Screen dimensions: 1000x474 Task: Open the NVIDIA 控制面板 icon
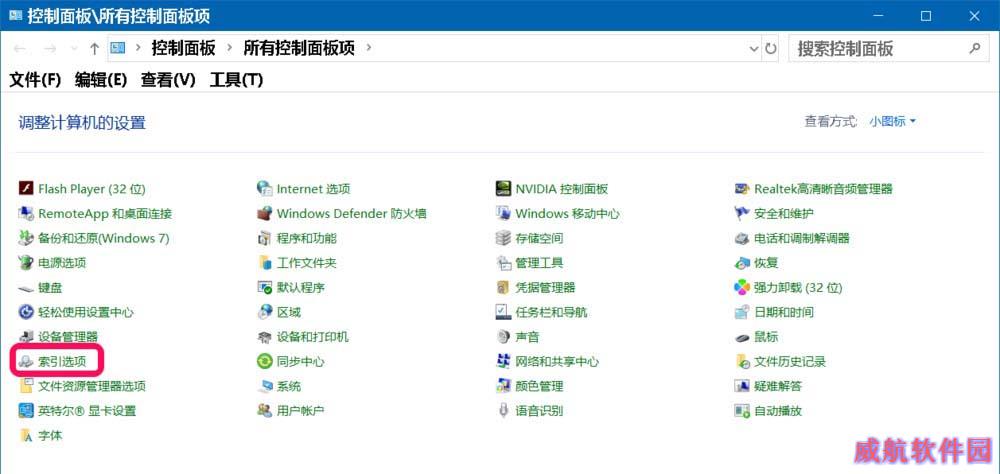[504, 188]
